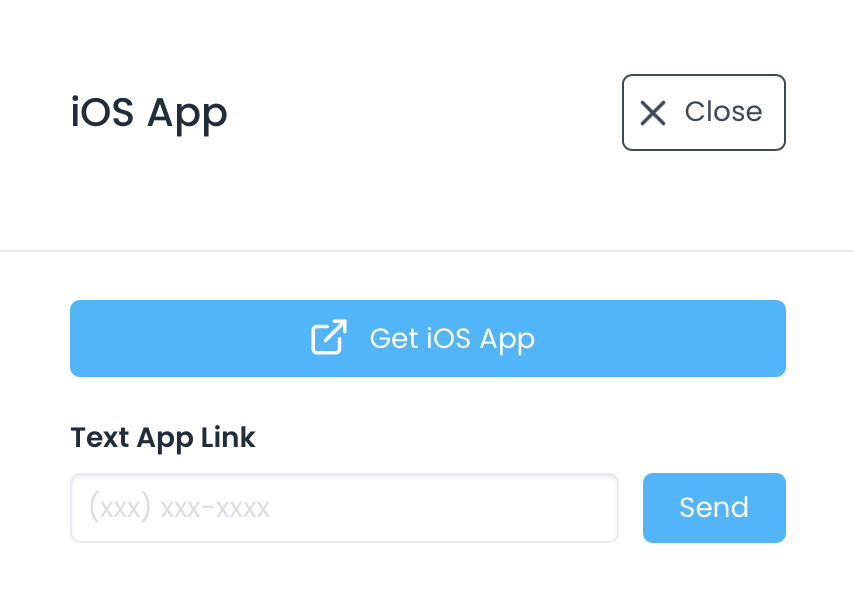
Task: Click the "Close" text label
Action: [723, 112]
